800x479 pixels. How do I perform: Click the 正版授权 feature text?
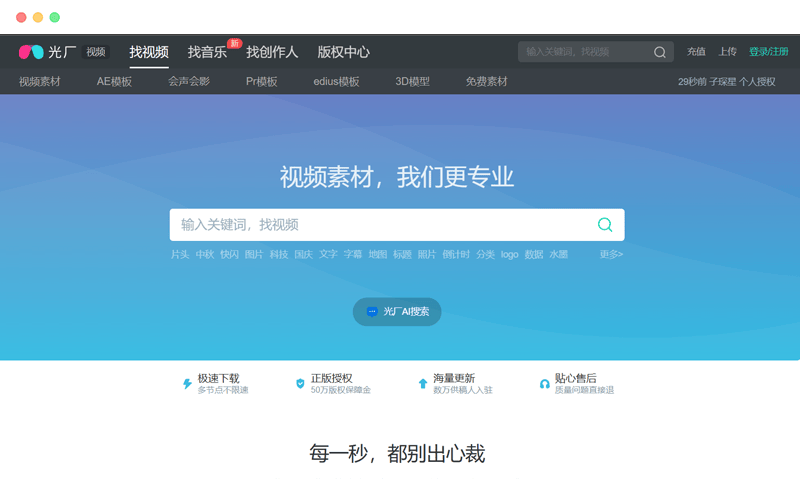tap(332, 378)
